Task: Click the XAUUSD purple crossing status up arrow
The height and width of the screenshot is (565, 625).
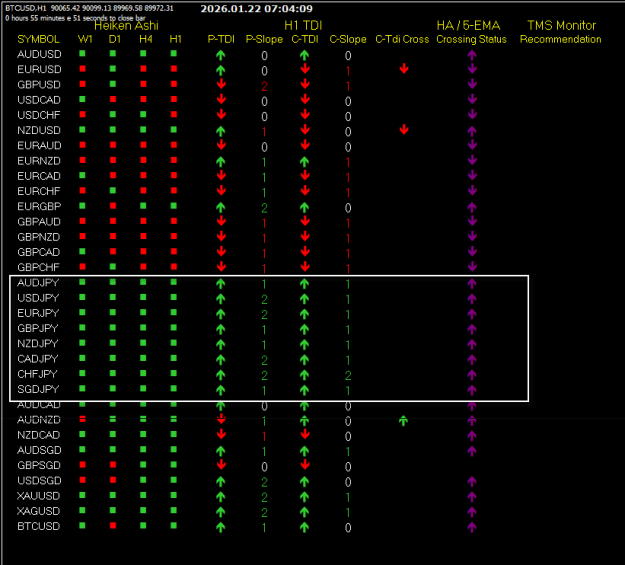Action: pos(472,497)
